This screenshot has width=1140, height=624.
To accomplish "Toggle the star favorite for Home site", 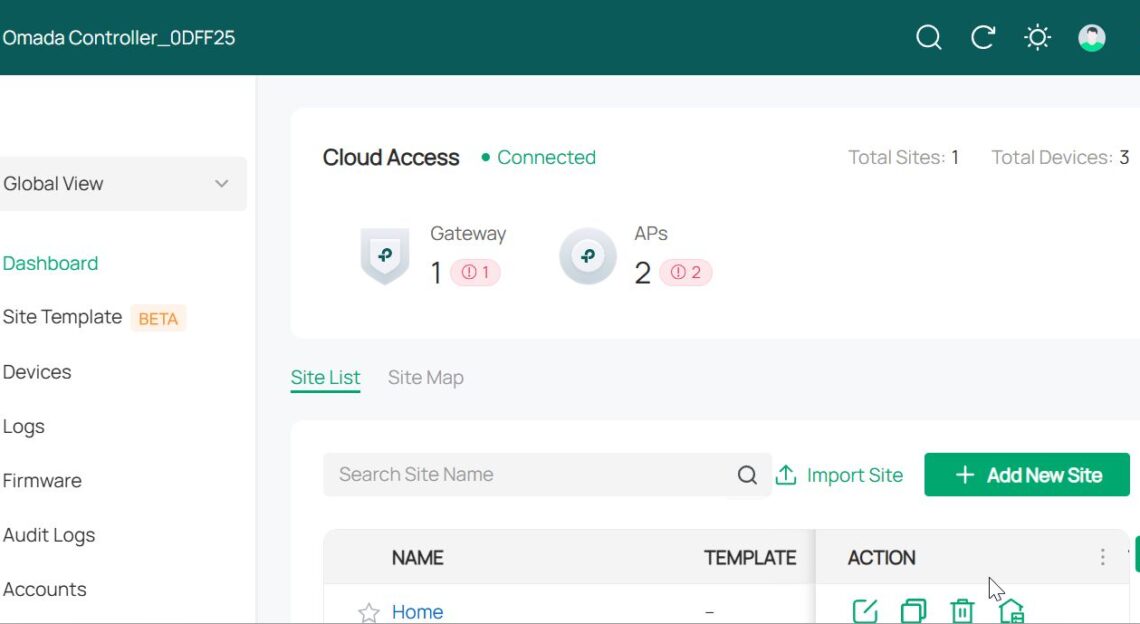I will (368, 612).
